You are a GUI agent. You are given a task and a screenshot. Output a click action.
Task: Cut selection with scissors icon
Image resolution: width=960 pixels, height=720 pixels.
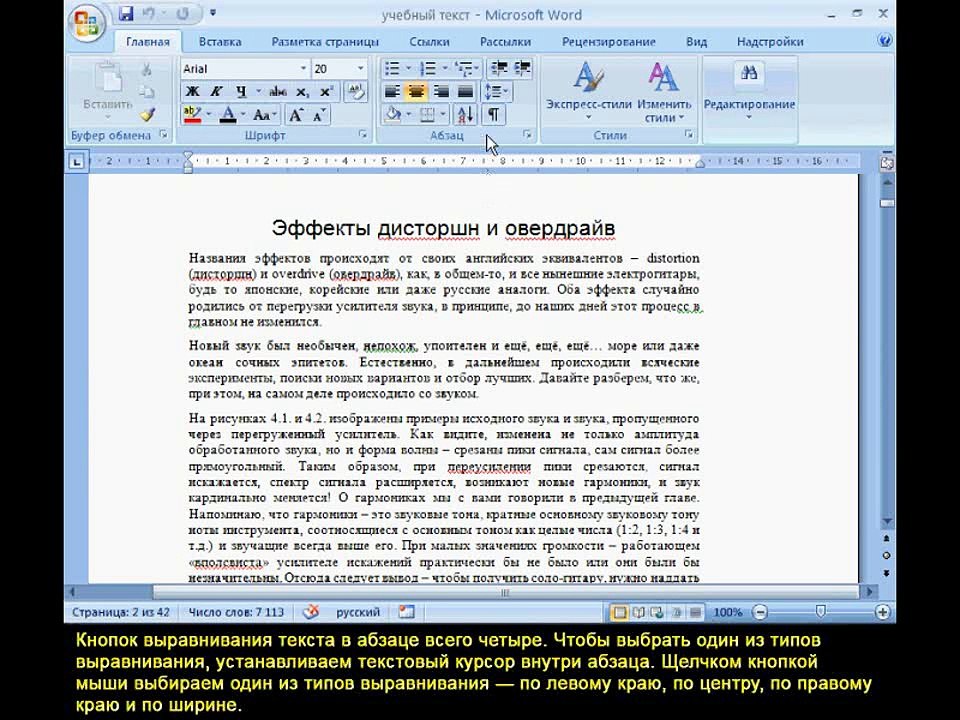(147, 69)
